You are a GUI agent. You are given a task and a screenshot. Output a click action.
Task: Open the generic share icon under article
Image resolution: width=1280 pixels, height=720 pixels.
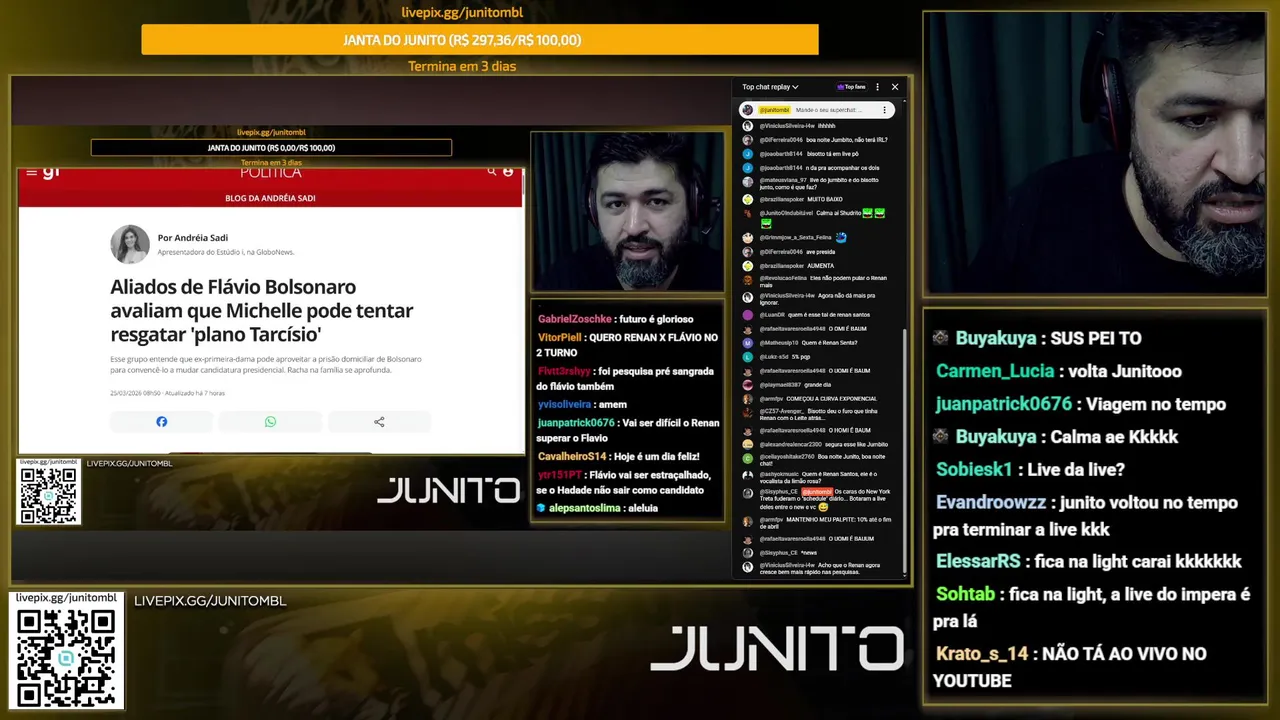(379, 422)
